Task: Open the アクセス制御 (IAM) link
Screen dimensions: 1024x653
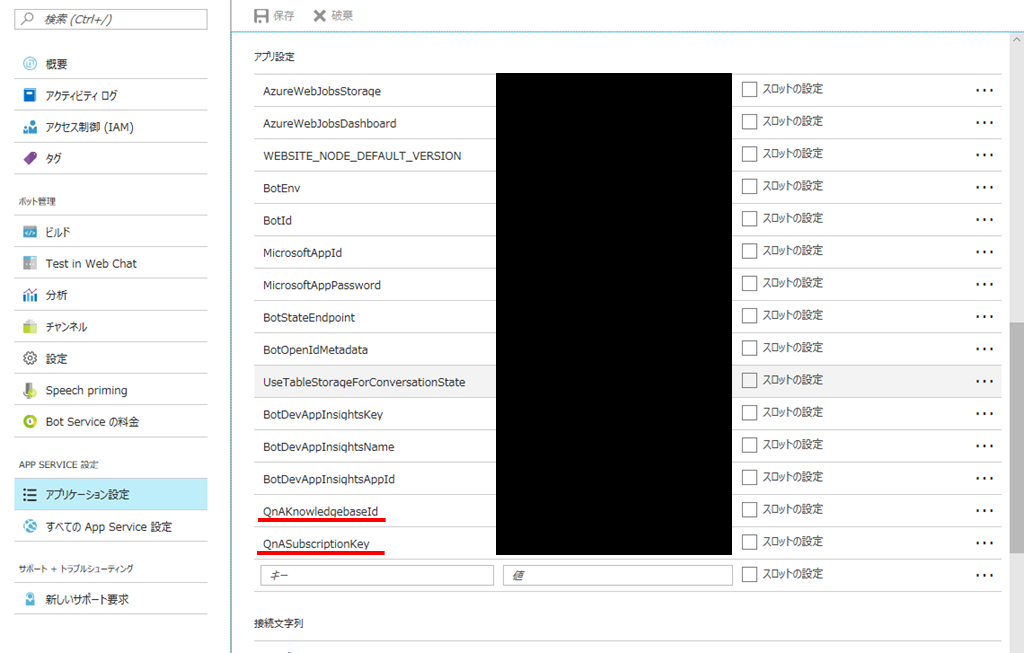Action: 89,127
